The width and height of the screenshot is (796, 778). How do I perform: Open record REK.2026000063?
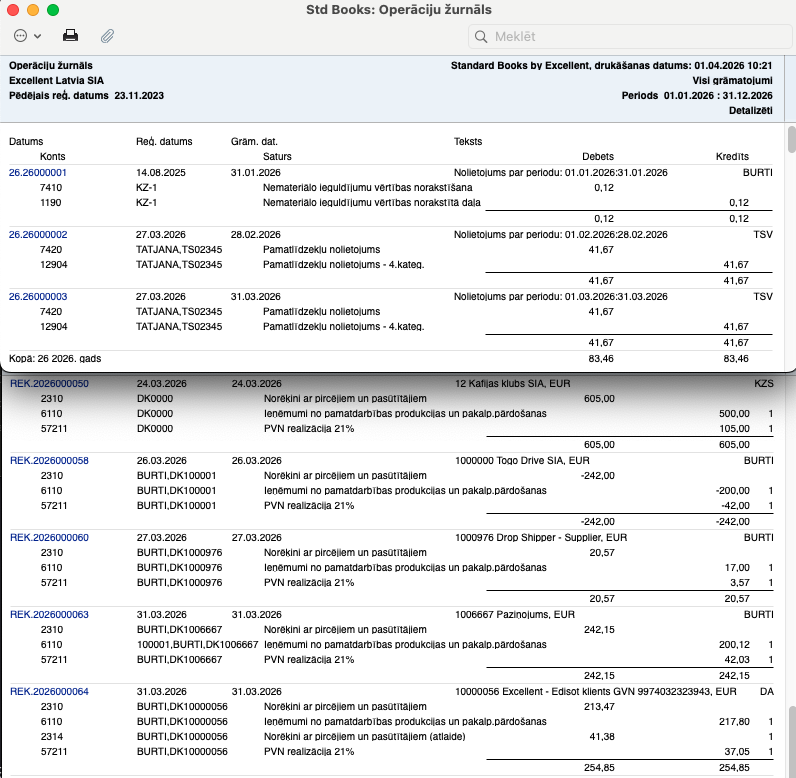point(49,614)
